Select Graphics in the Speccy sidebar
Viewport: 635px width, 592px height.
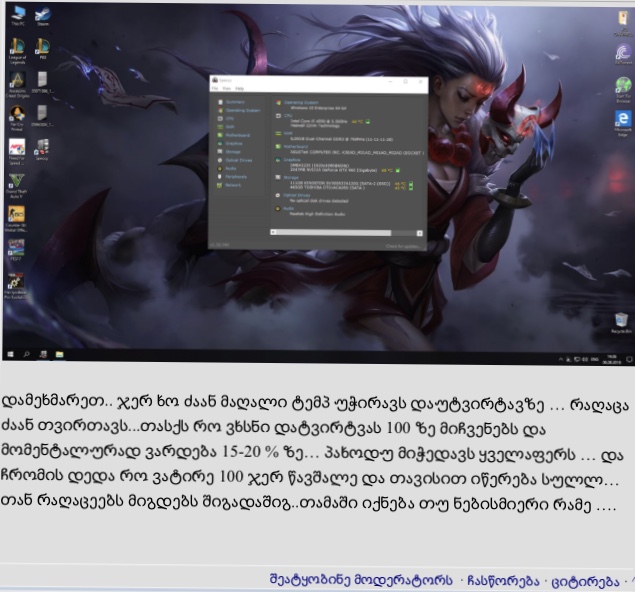pyautogui.click(x=230, y=143)
